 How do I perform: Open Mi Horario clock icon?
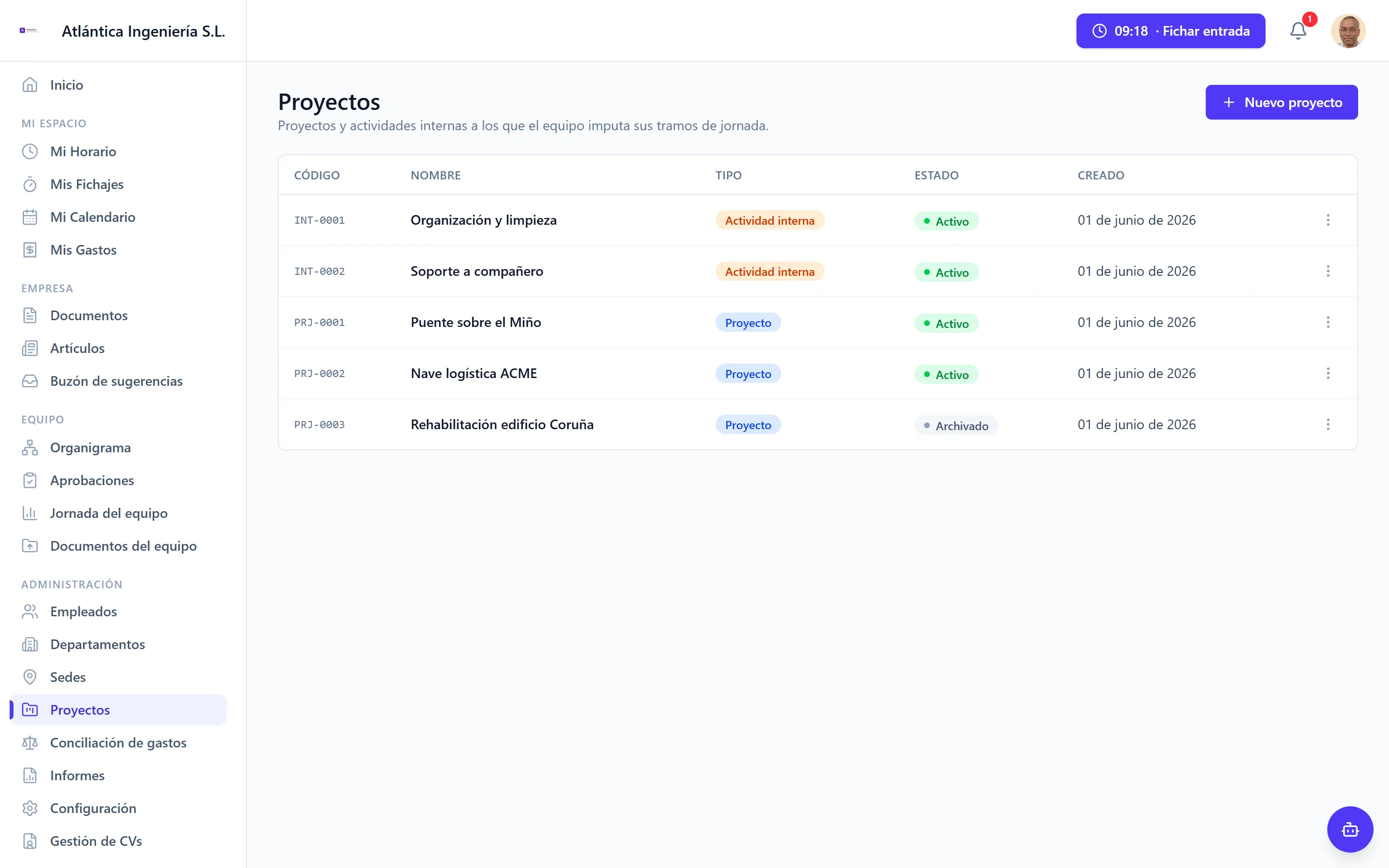[30, 151]
